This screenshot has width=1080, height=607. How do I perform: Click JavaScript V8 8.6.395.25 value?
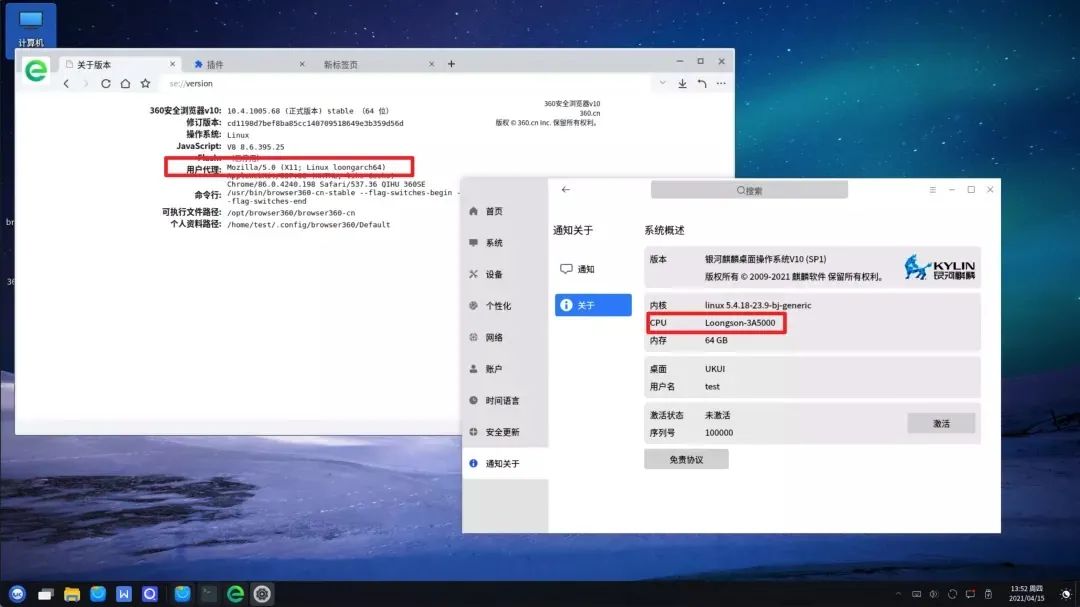click(256, 147)
